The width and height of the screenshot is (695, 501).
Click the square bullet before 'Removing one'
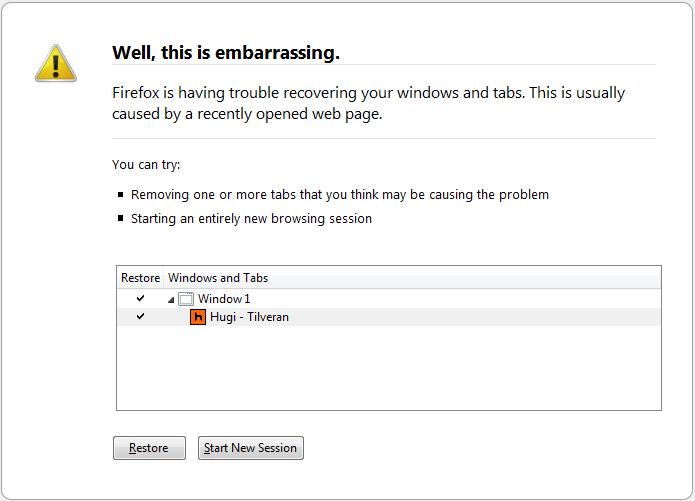(121, 194)
